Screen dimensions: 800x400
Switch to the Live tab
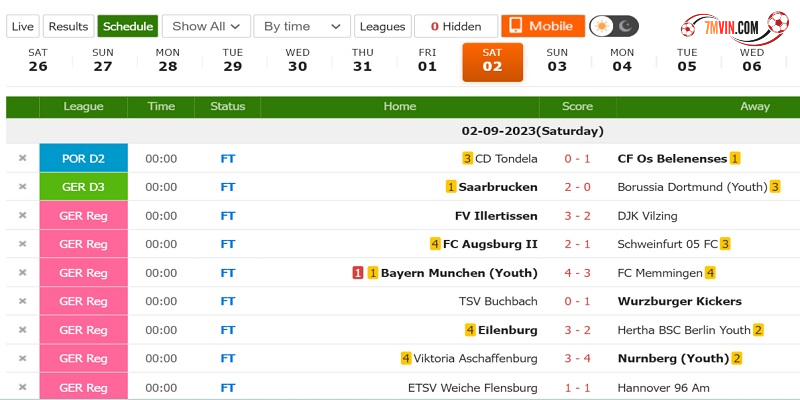pyautogui.click(x=22, y=26)
